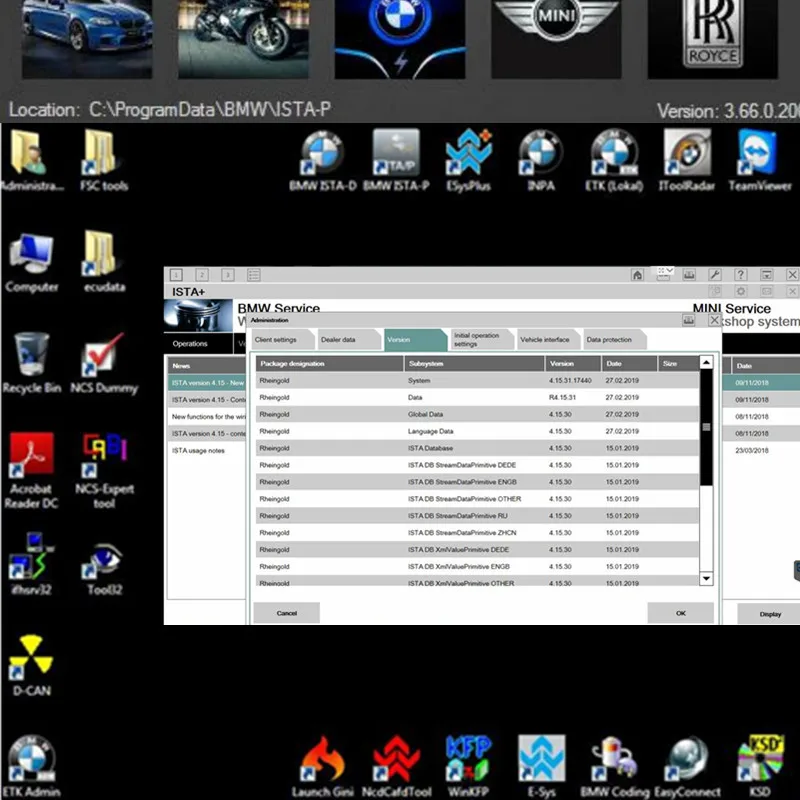Launch the NCS Dummy shortcut
This screenshot has height=800, width=800.
(104, 363)
